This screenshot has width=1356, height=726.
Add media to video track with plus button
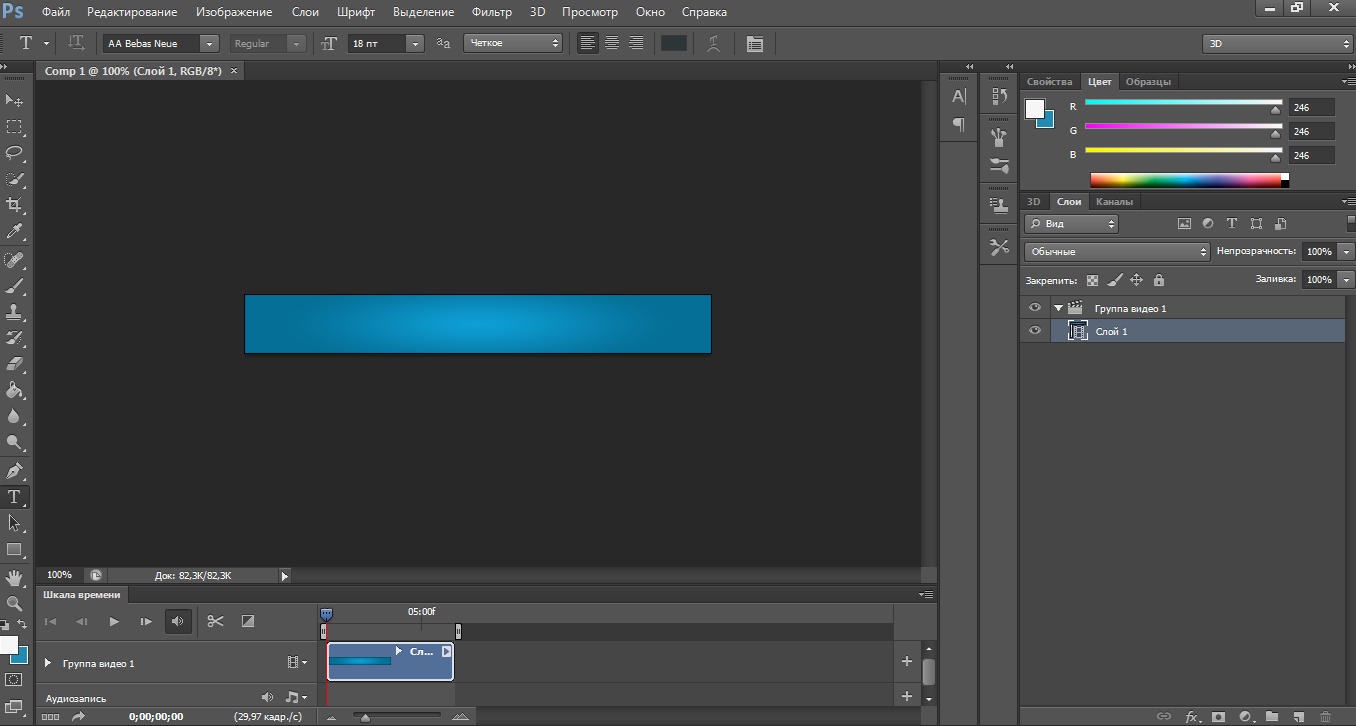click(907, 661)
